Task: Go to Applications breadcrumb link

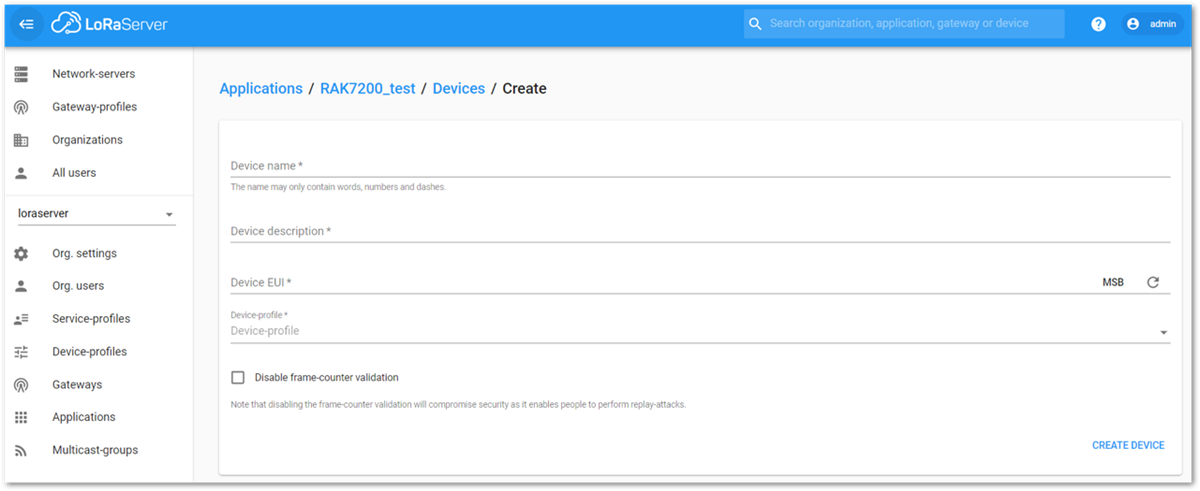Action: pos(261,89)
